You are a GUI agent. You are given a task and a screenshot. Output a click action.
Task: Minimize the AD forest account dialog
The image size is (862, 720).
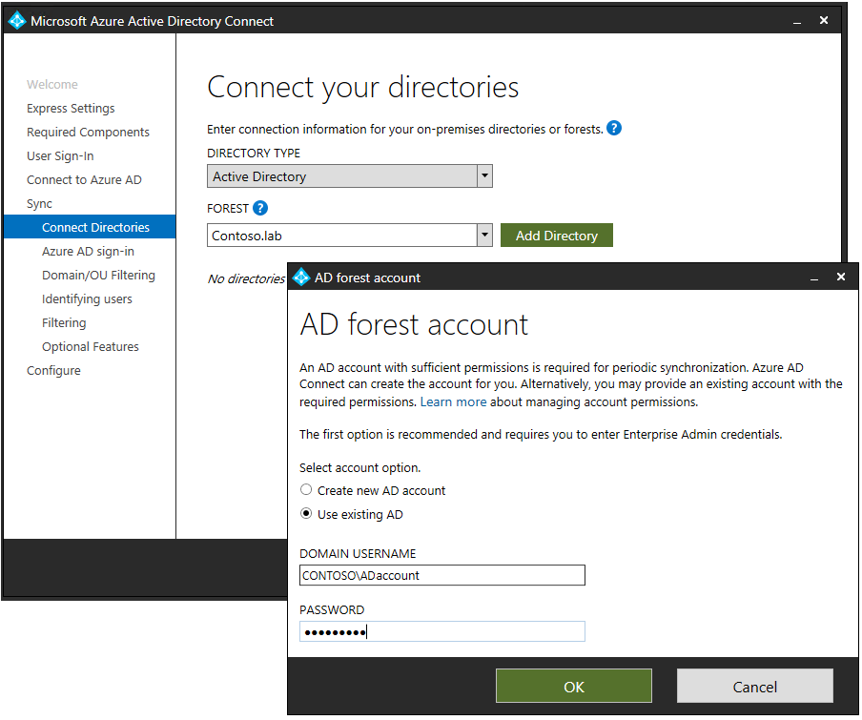[x=813, y=277]
